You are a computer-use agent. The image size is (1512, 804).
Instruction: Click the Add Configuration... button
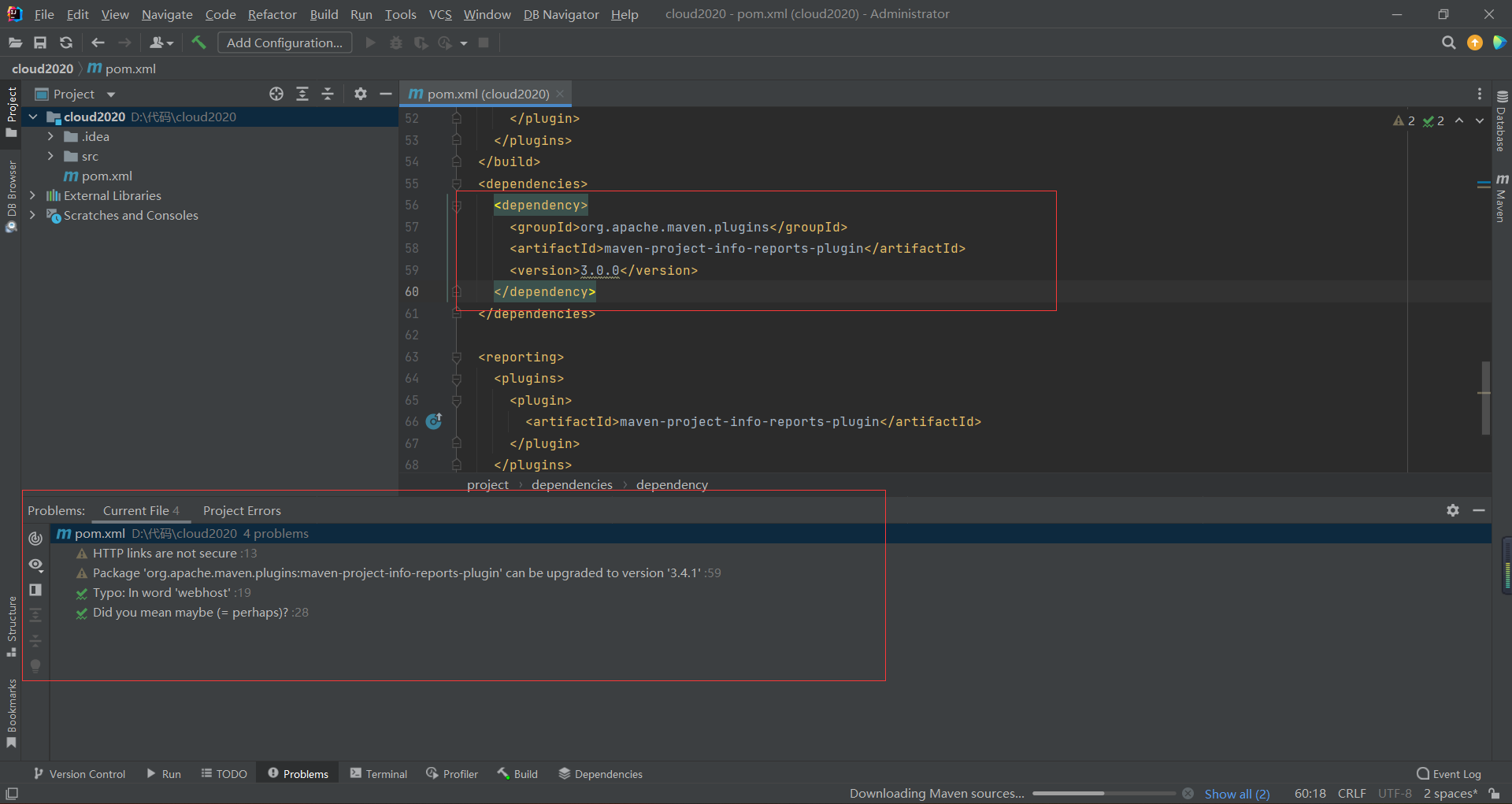[x=284, y=43]
